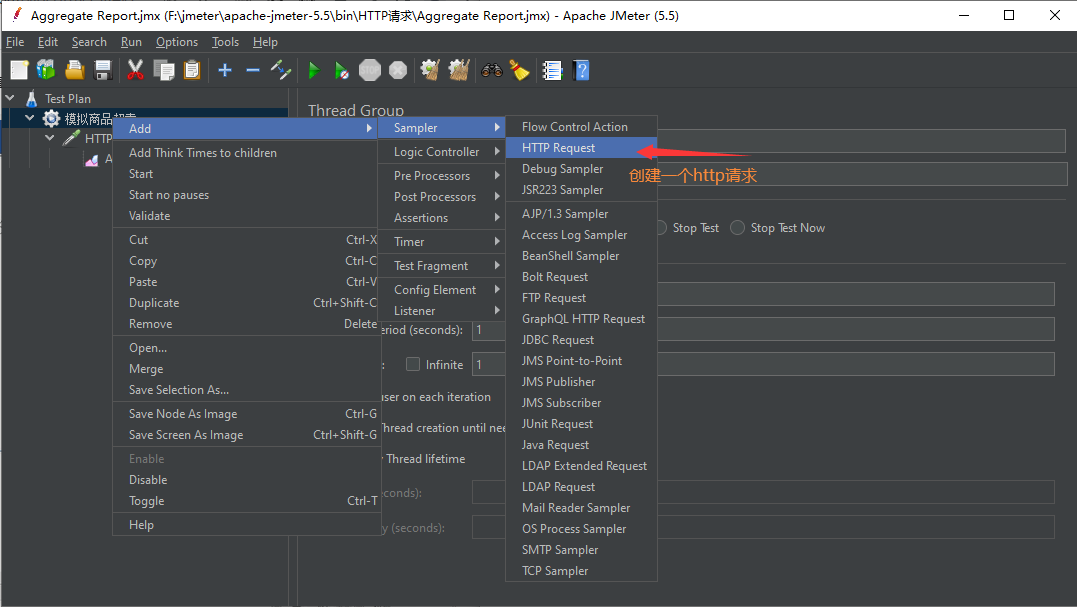Viewport: 1077px width, 607px height.
Task: Click the blue plus Expand All icon
Action: pyautogui.click(x=225, y=70)
